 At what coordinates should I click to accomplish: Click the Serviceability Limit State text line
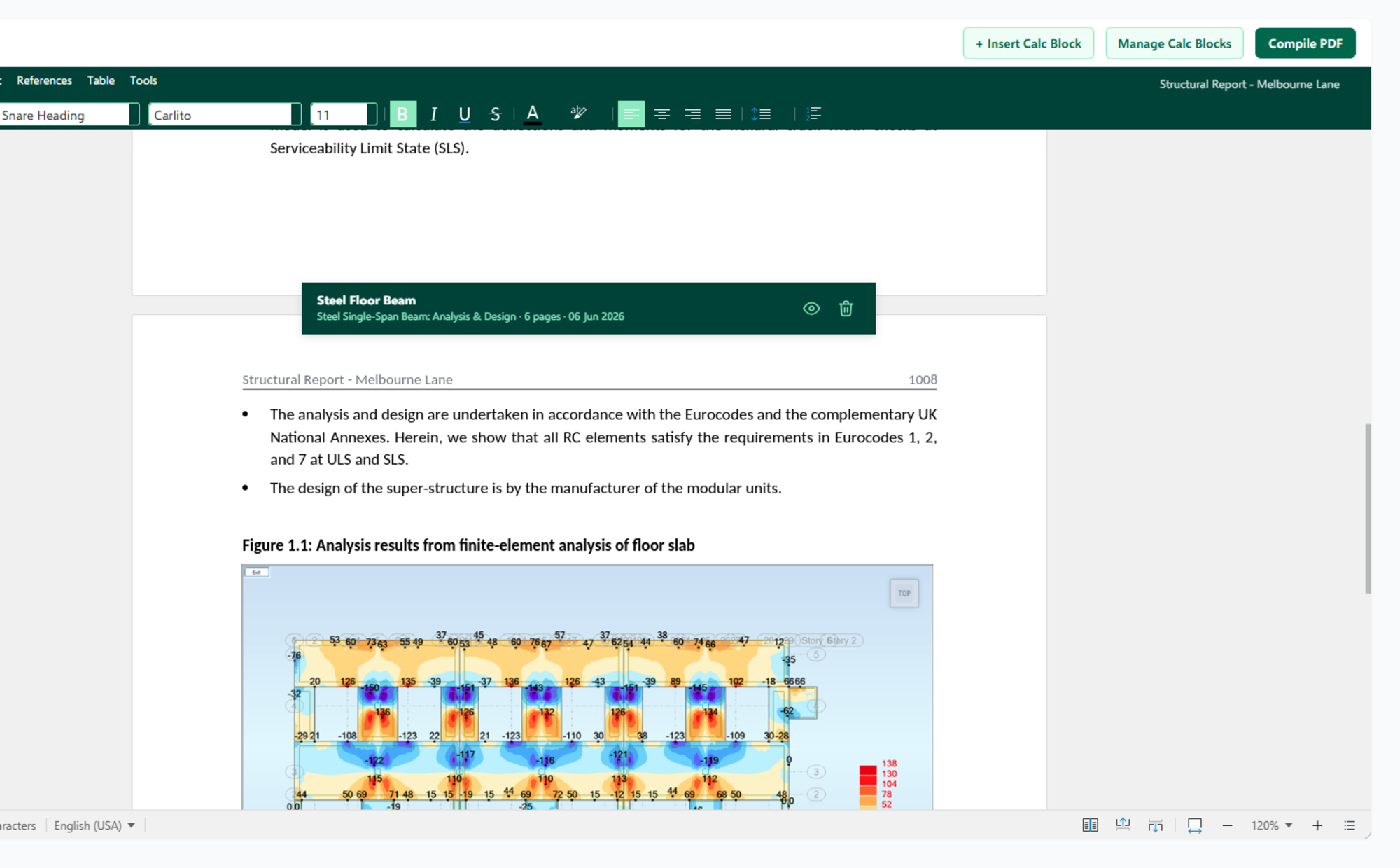pyautogui.click(x=369, y=148)
